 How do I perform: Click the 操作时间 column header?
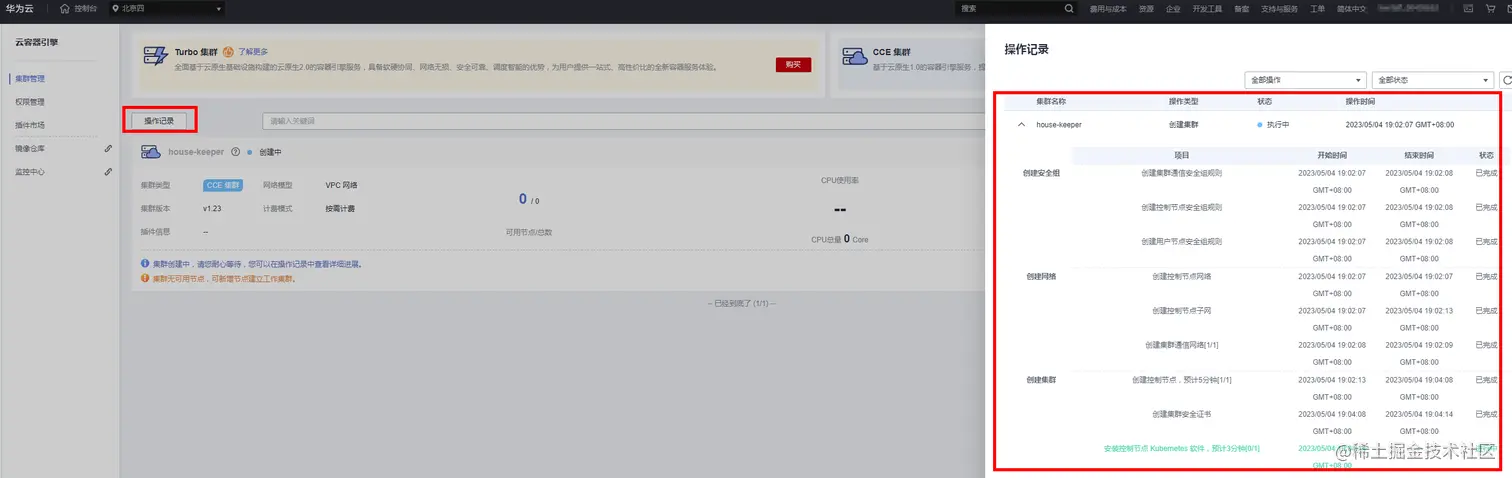(1360, 101)
